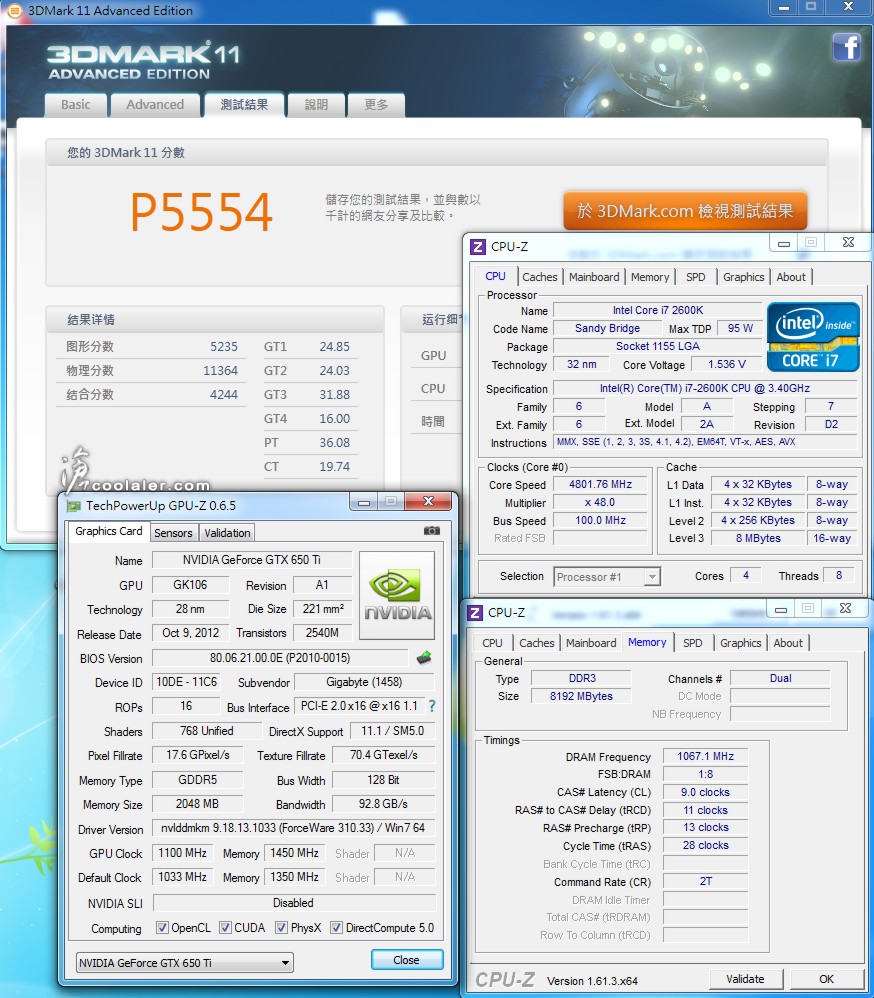Open the Processor #1 selection dropdown
This screenshot has height=998, width=874.
607,577
